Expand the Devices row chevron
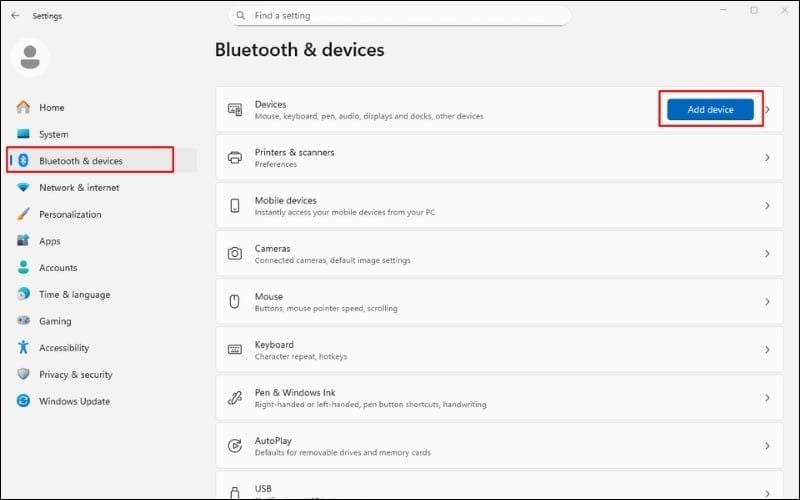Screen dimensions: 800x500 point(767,109)
